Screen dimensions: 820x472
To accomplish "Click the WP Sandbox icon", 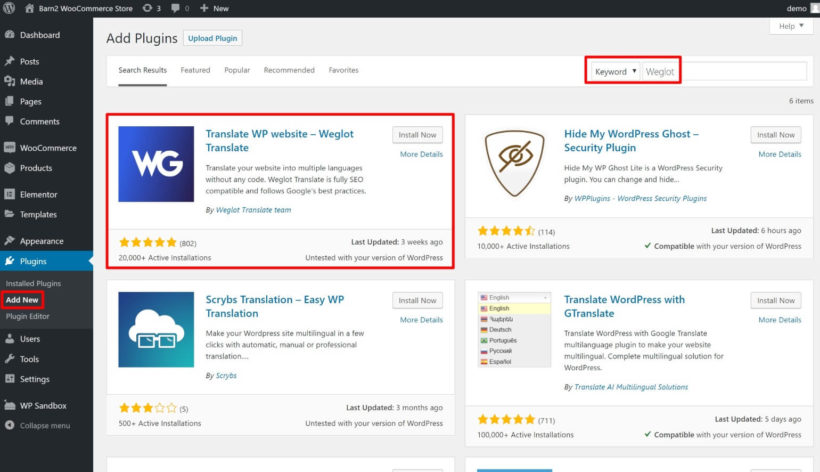I will (9, 405).
